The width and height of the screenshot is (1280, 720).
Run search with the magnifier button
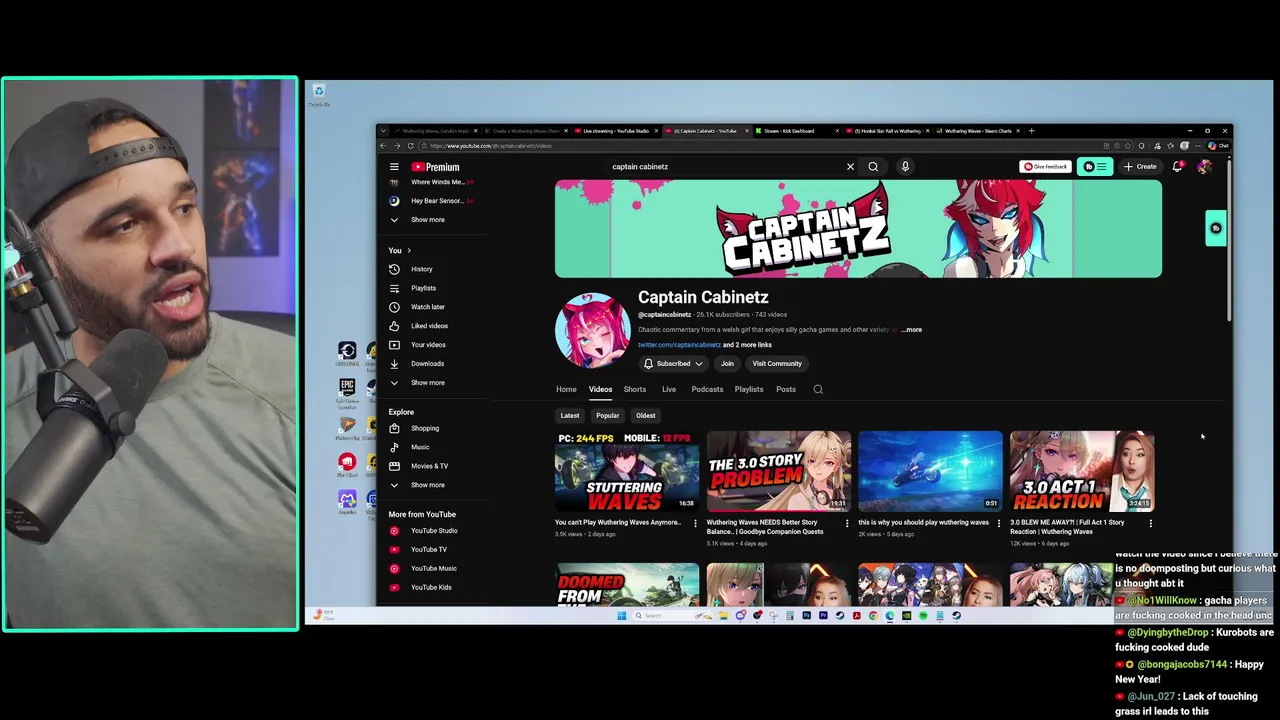[873, 167]
